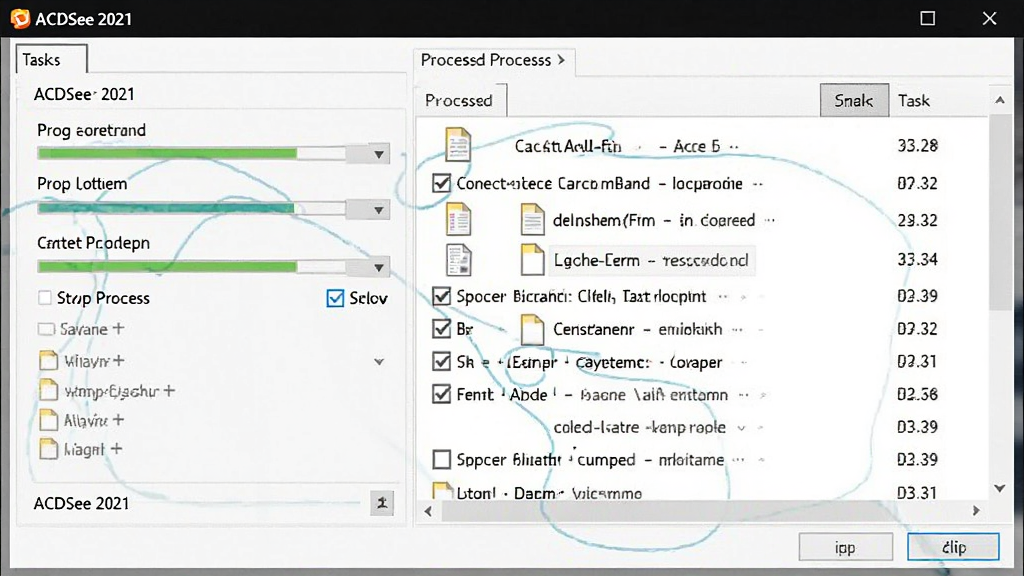Open the 'Processd Process' tab
The height and width of the screenshot is (576, 1024).
pyautogui.click(x=494, y=60)
